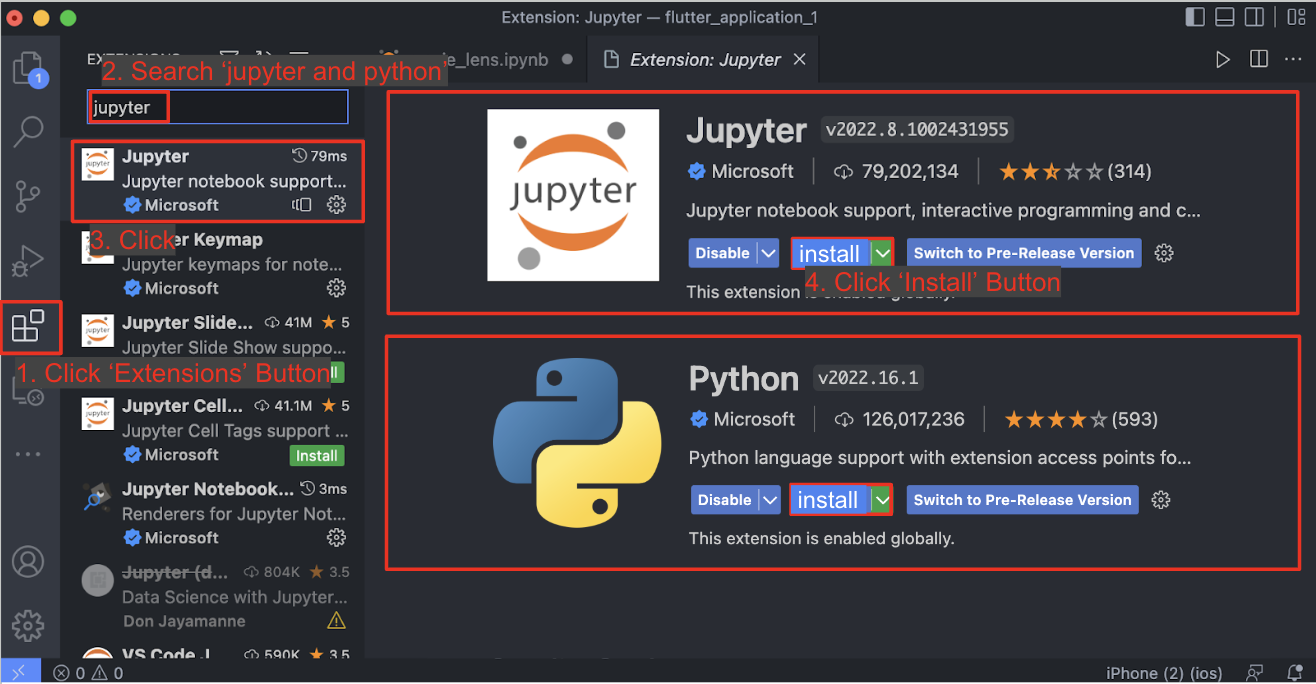Click the 79ms activation time on Jupyter row
1316x684 pixels.
pos(319,156)
